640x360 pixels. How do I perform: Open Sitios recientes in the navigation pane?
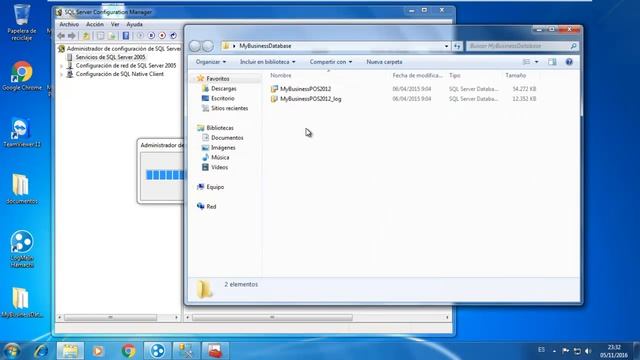tap(229, 108)
